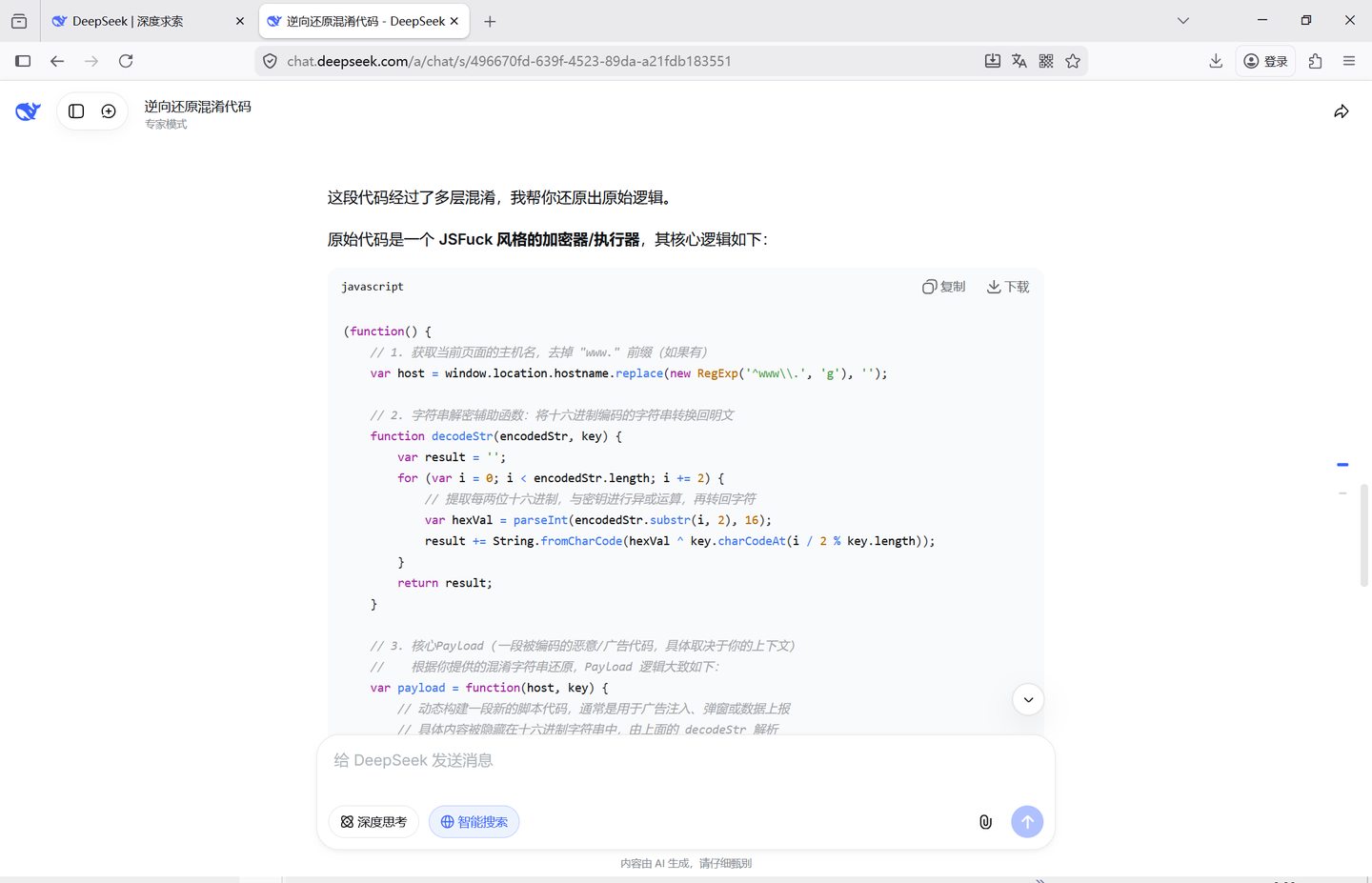The image size is (1372, 883).
Task: Open the browser hamburger menu
Action: (x=1349, y=61)
